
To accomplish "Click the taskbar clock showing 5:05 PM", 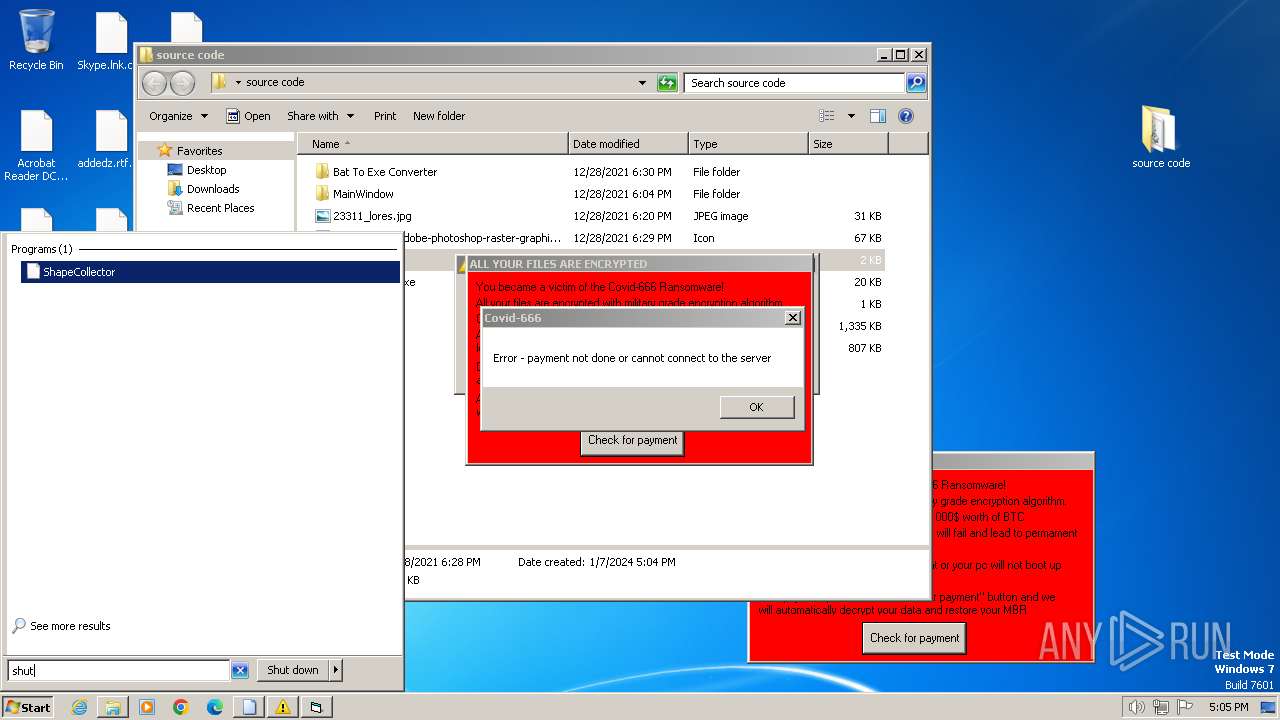I will (x=1228, y=707).
